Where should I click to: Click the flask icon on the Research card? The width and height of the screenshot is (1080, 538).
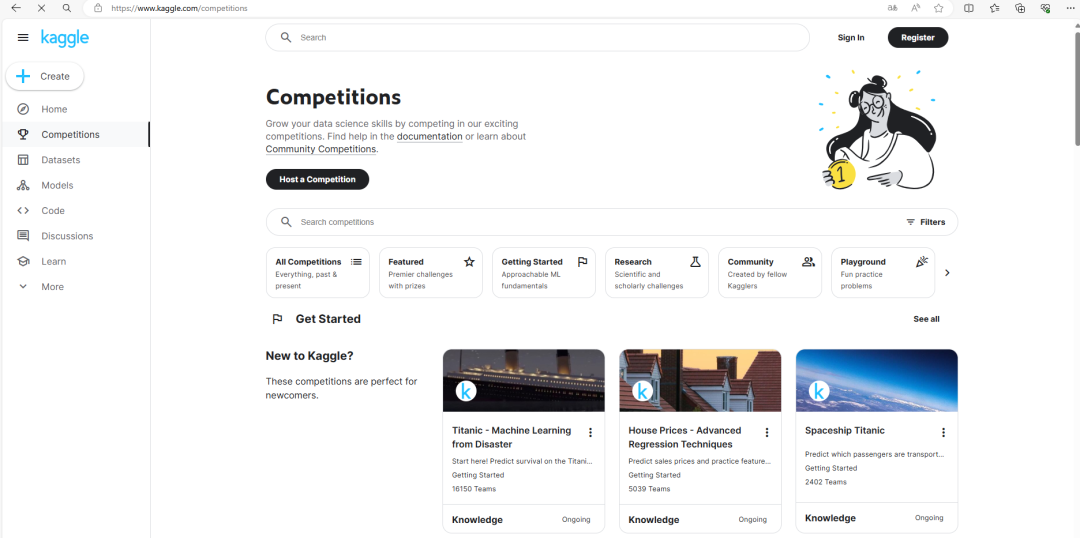click(x=695, y=262)
